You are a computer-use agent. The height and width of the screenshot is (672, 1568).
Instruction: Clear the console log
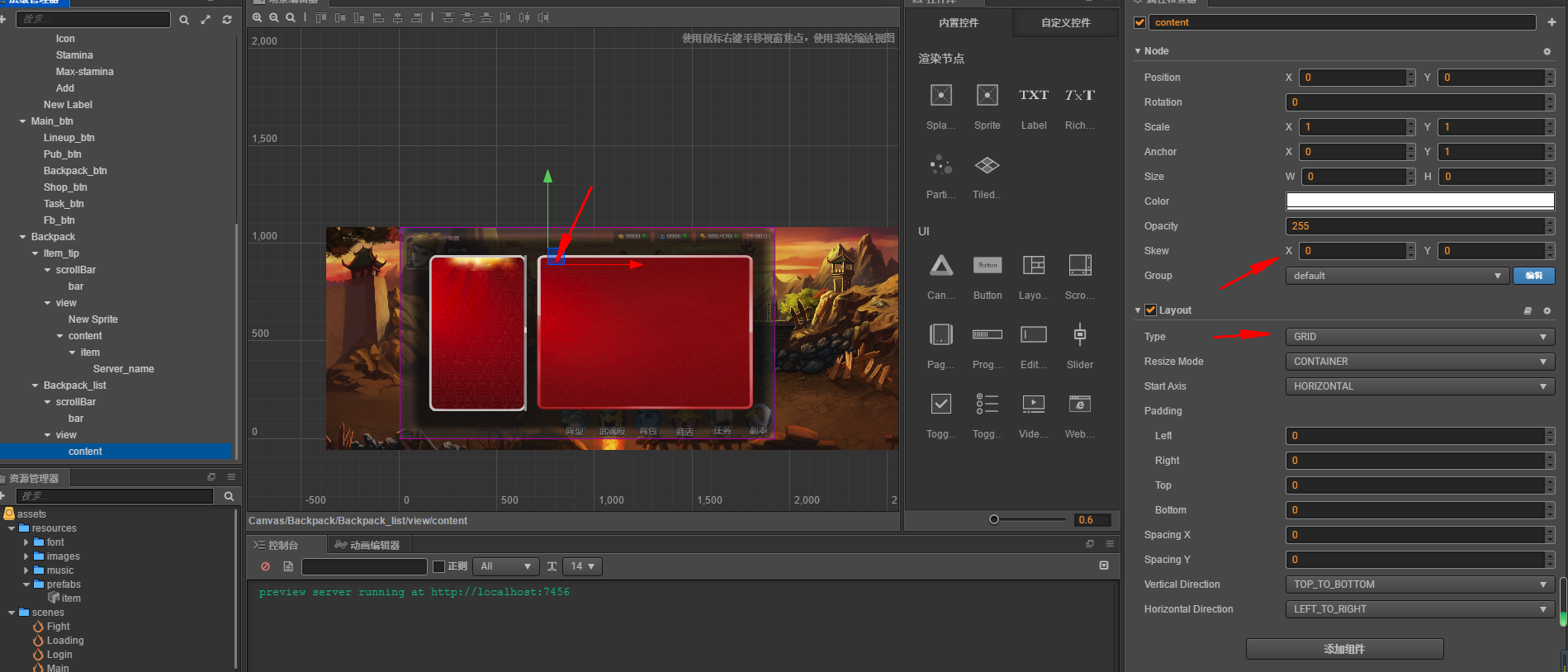pos(265,566)
